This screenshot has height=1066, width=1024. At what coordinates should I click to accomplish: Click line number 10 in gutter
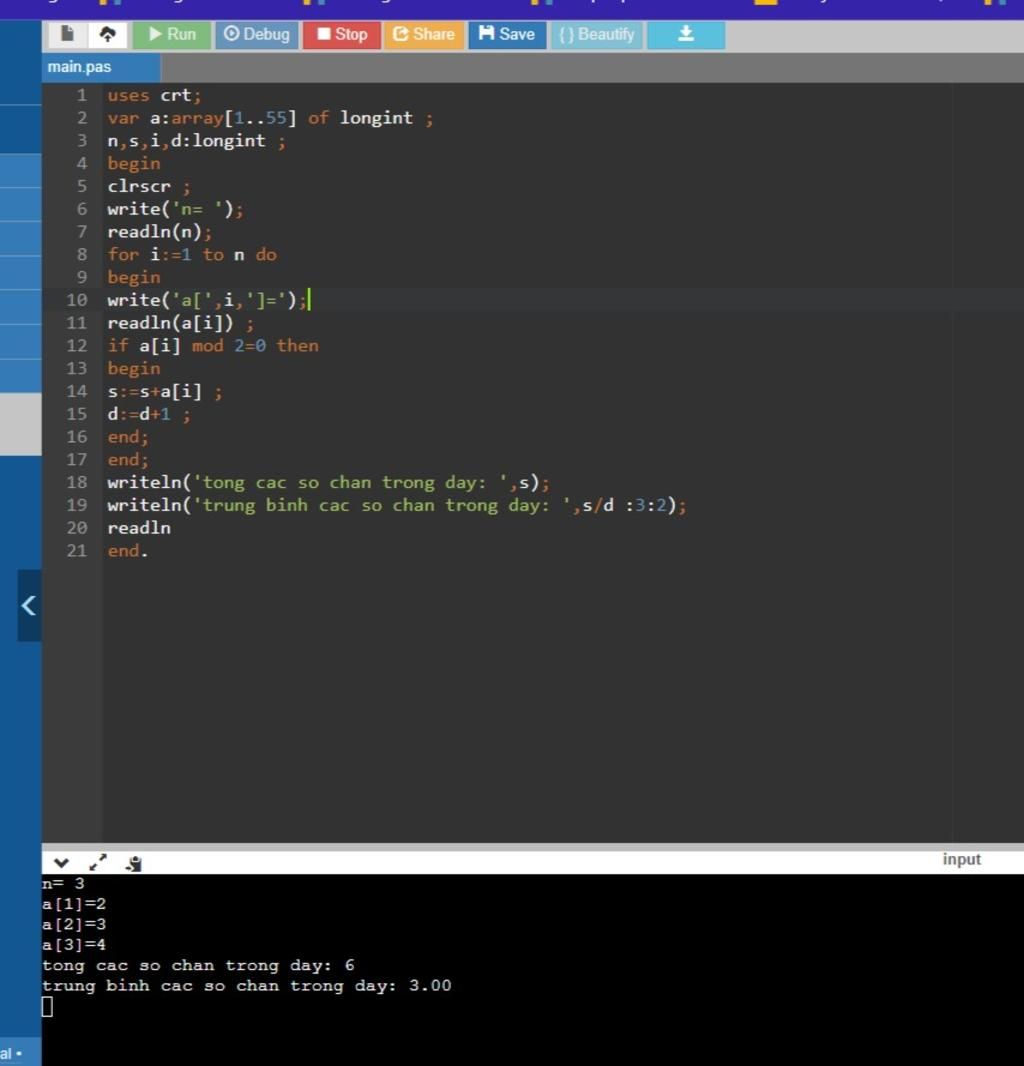tap(77, 300)
